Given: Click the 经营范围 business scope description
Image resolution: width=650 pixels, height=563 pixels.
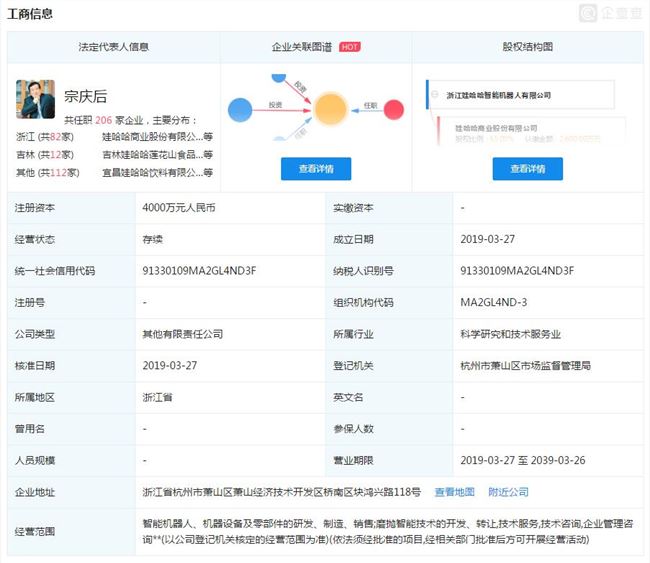Looking at the screenshot, I should pos(388,531).
